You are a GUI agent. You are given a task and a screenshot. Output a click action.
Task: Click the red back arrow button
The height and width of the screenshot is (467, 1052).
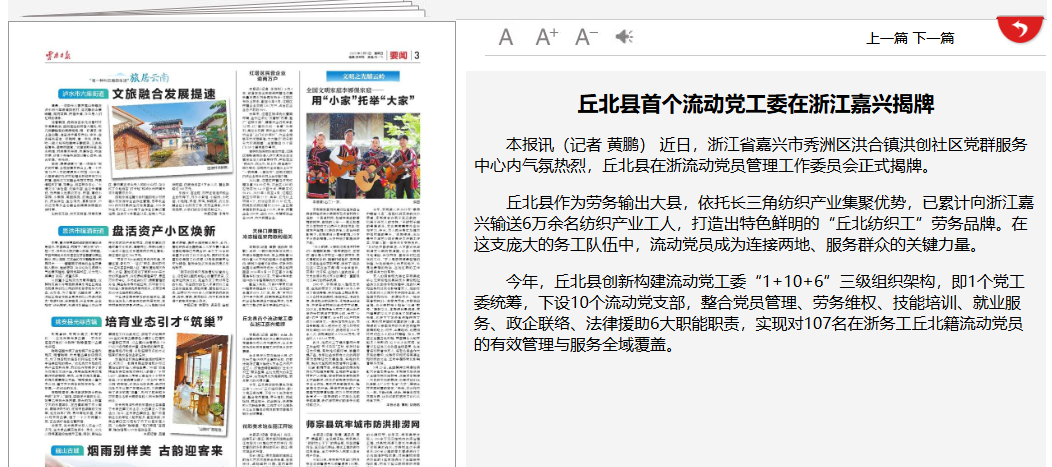(1020, 28)
